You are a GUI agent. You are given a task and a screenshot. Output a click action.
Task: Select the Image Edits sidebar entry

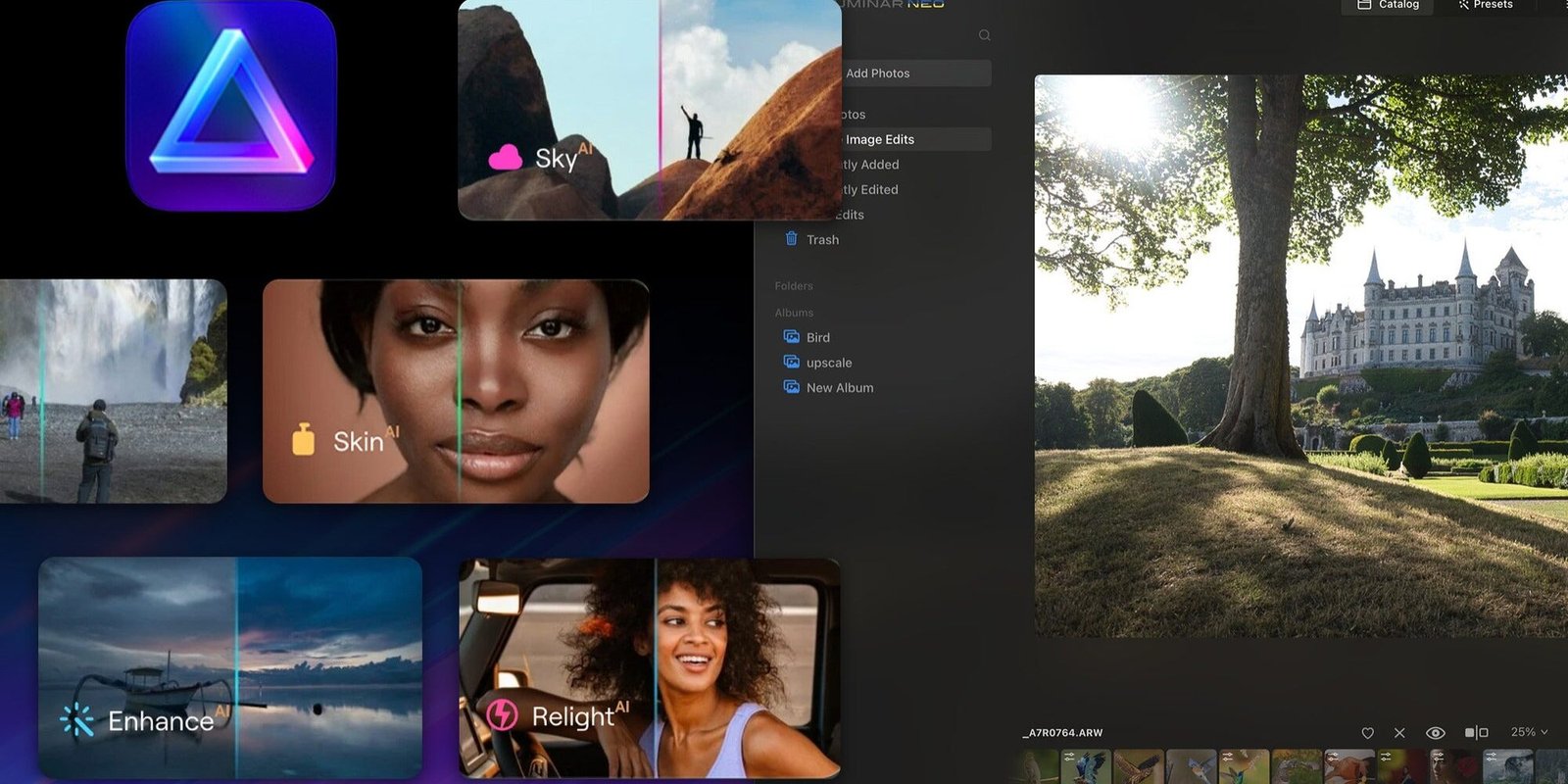(x=879, y=139)
